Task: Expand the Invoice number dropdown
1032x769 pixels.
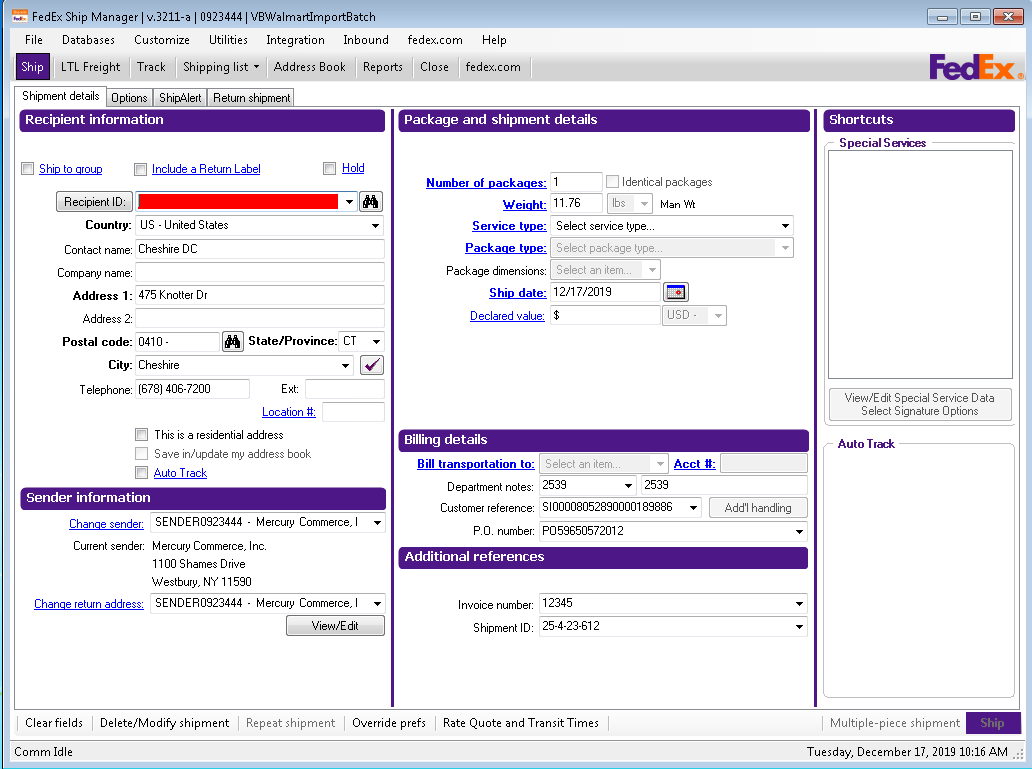Action: [x=799, y=603]
